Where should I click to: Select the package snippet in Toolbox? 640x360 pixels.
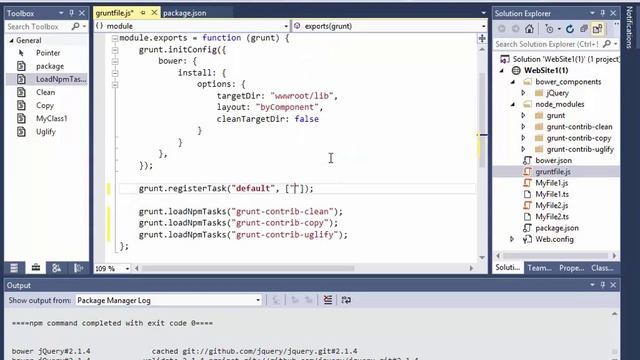click(x=49, y=66)
